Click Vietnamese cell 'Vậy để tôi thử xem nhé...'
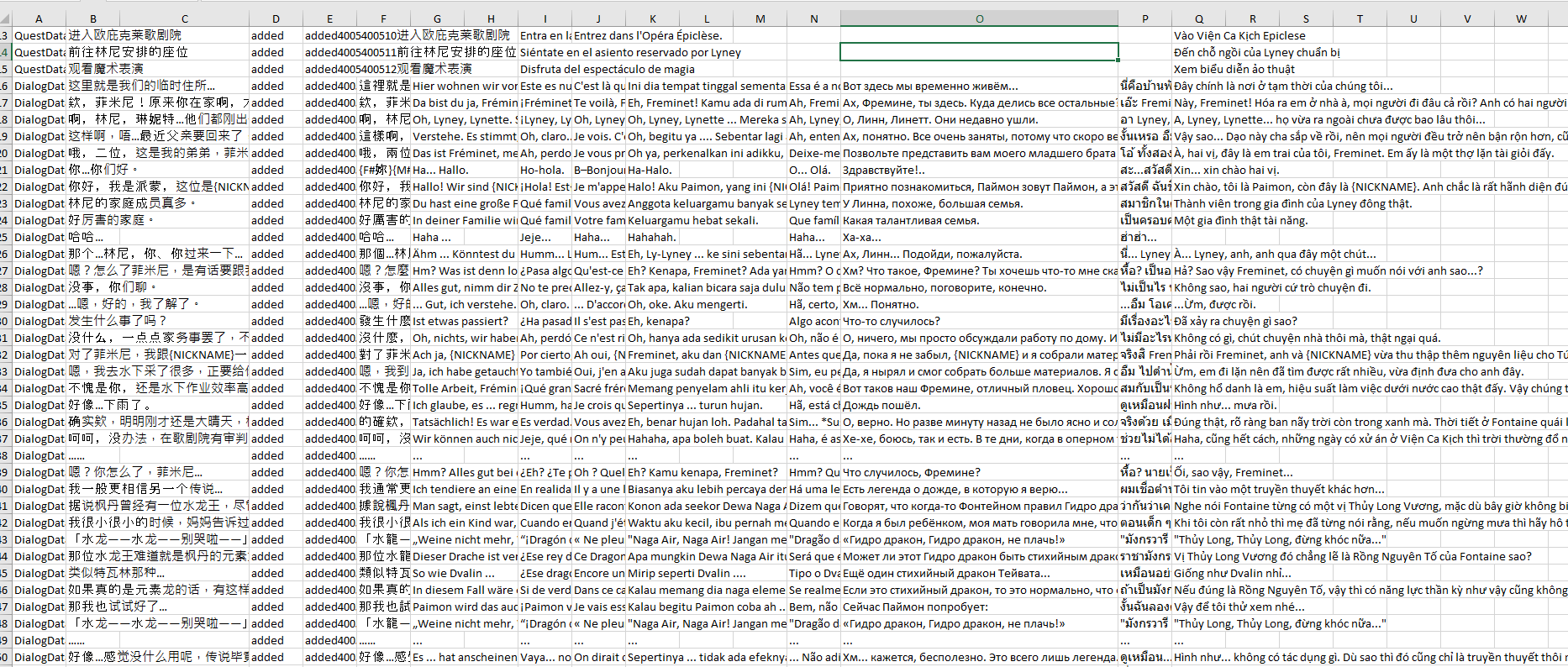This screenshot has height=667, width=1568. pos(1239,607)
